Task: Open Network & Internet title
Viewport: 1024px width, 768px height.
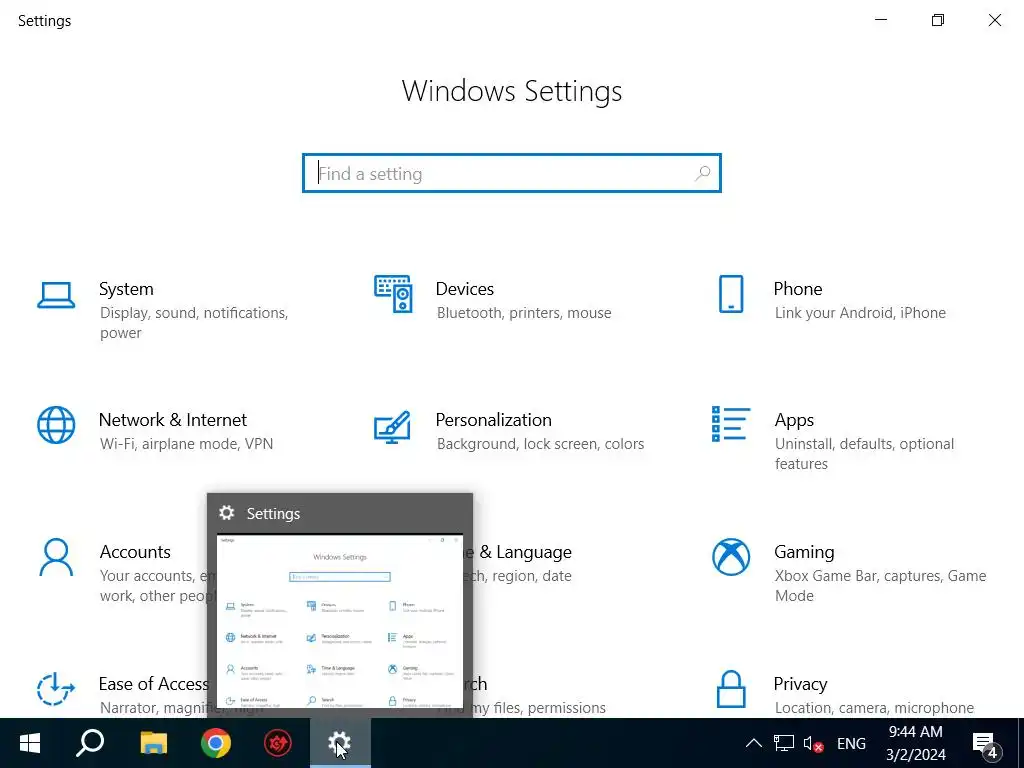Action: point(172,419)
